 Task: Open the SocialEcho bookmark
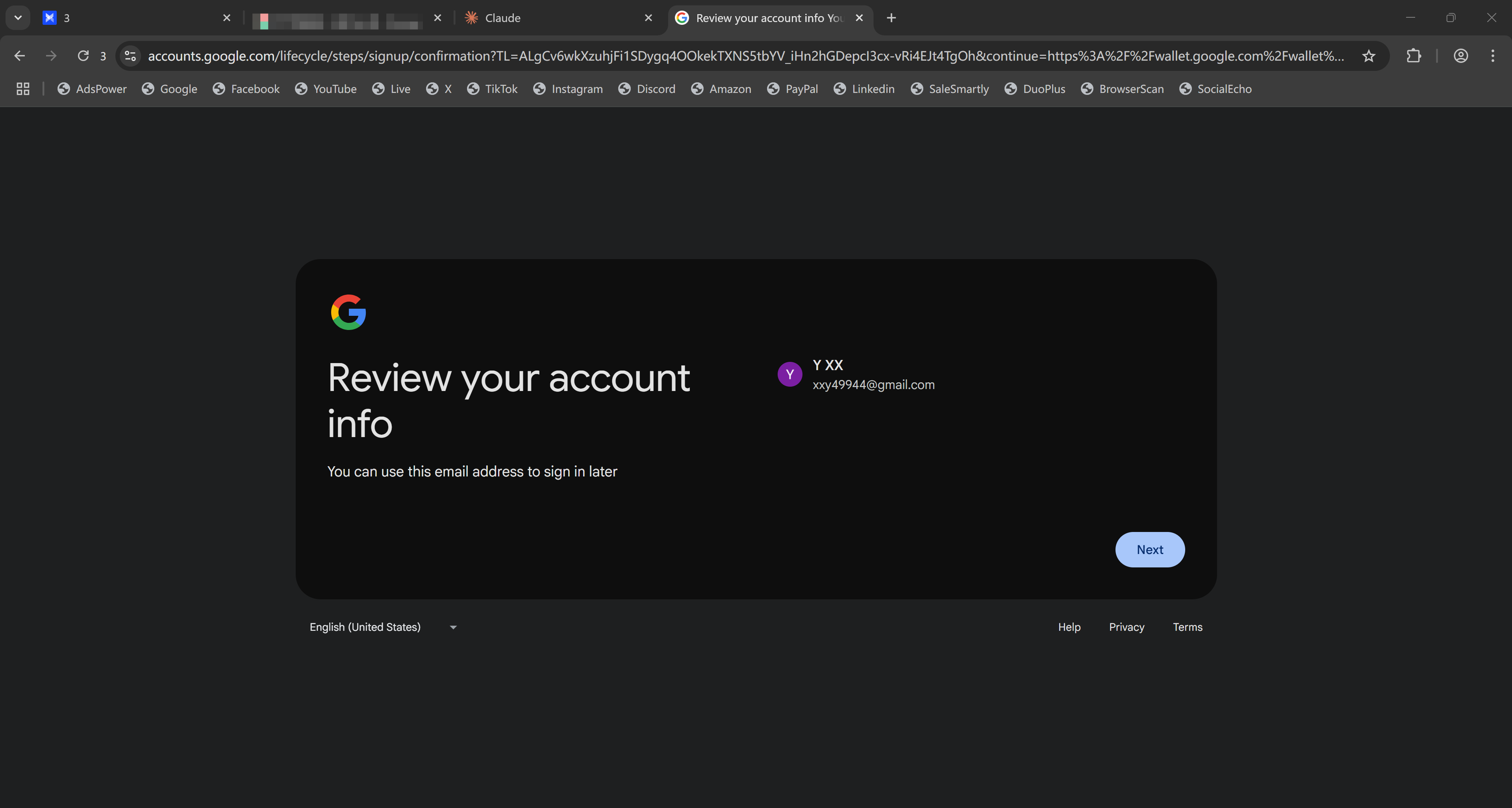pyautogui.click(x=1216, y=89)
